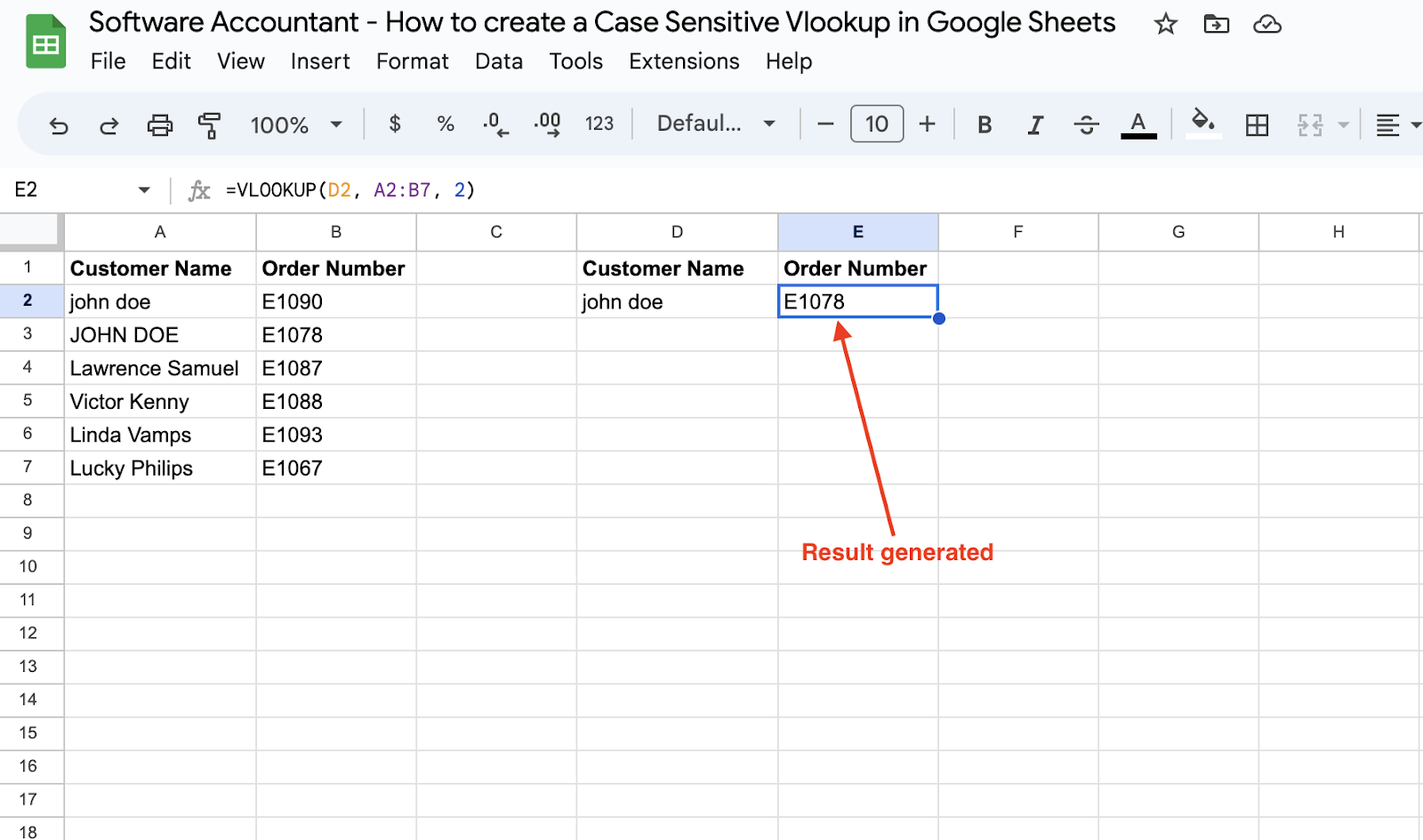Open the Extensions menu

(684, 61)
